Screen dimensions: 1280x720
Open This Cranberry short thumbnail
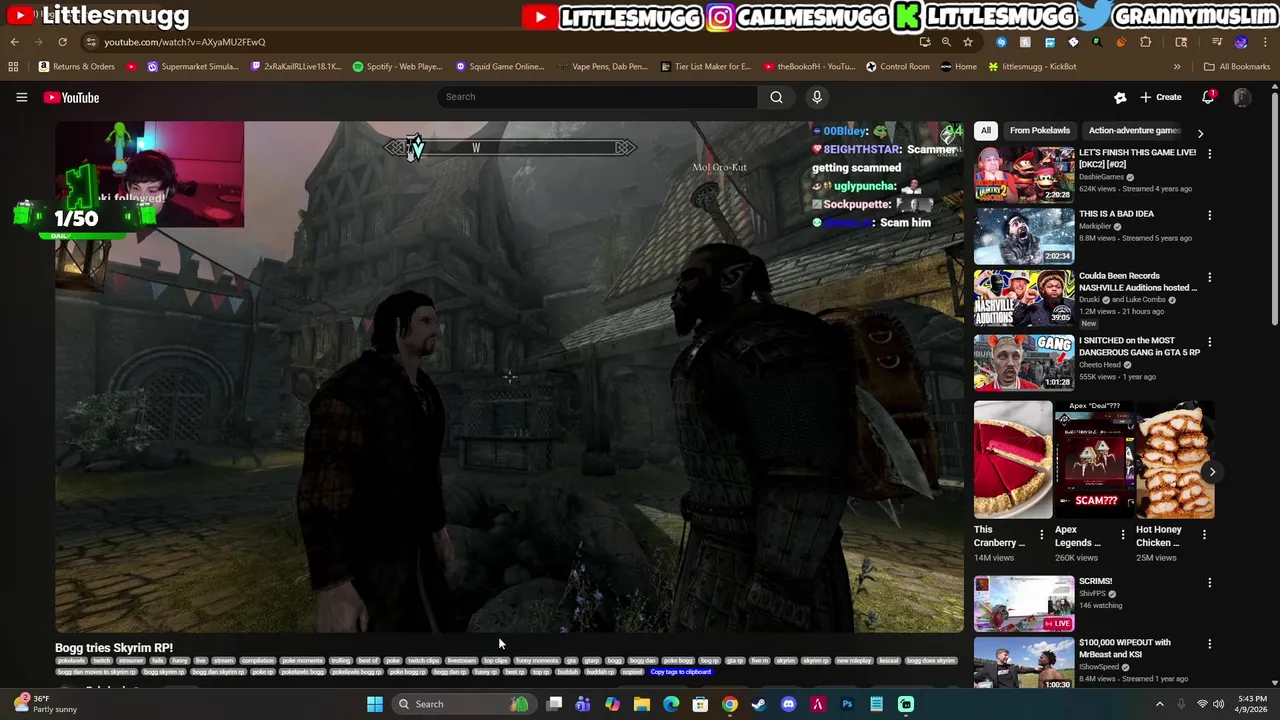(x=1013, y=460)
